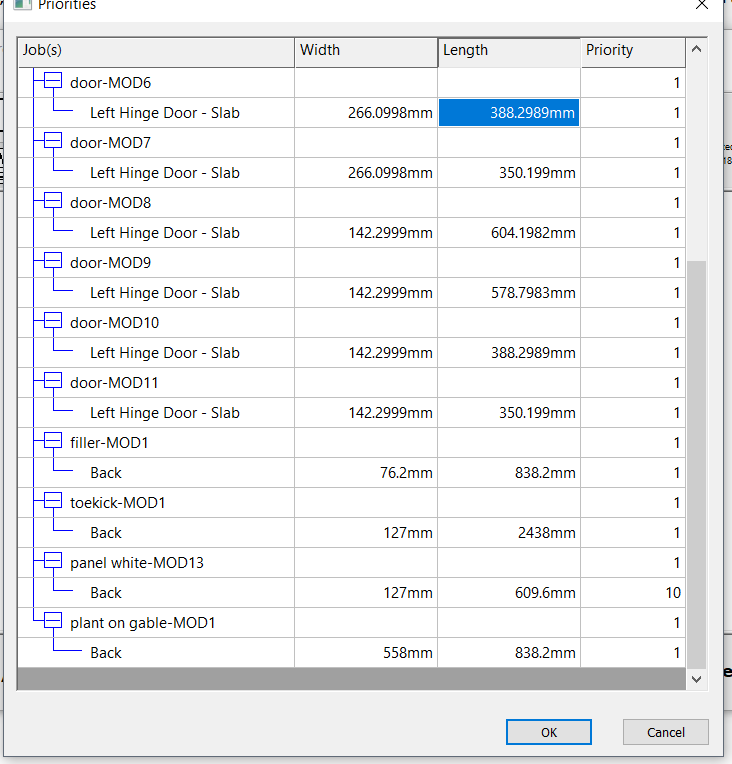The height and width of the screenshot is (764, 732).
Task: Sort by the Width column header
Action: click(366, 50)
